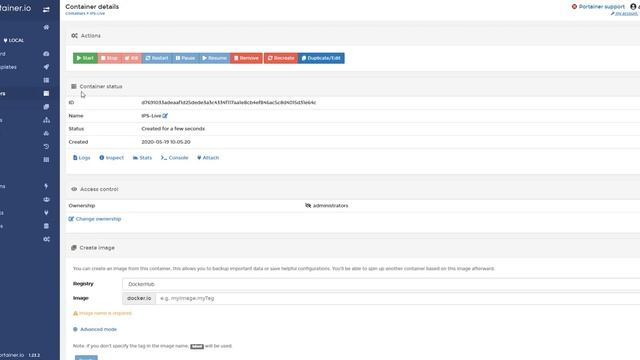
Task: Select the 'Created for a few seconds' status
Action: click(173, 129)
